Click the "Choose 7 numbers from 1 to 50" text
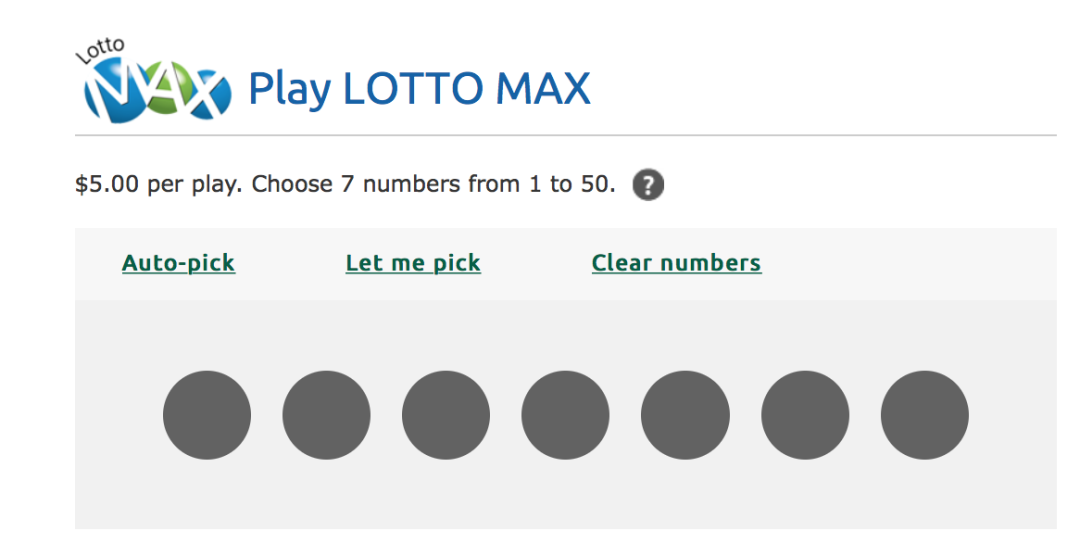 433,185
